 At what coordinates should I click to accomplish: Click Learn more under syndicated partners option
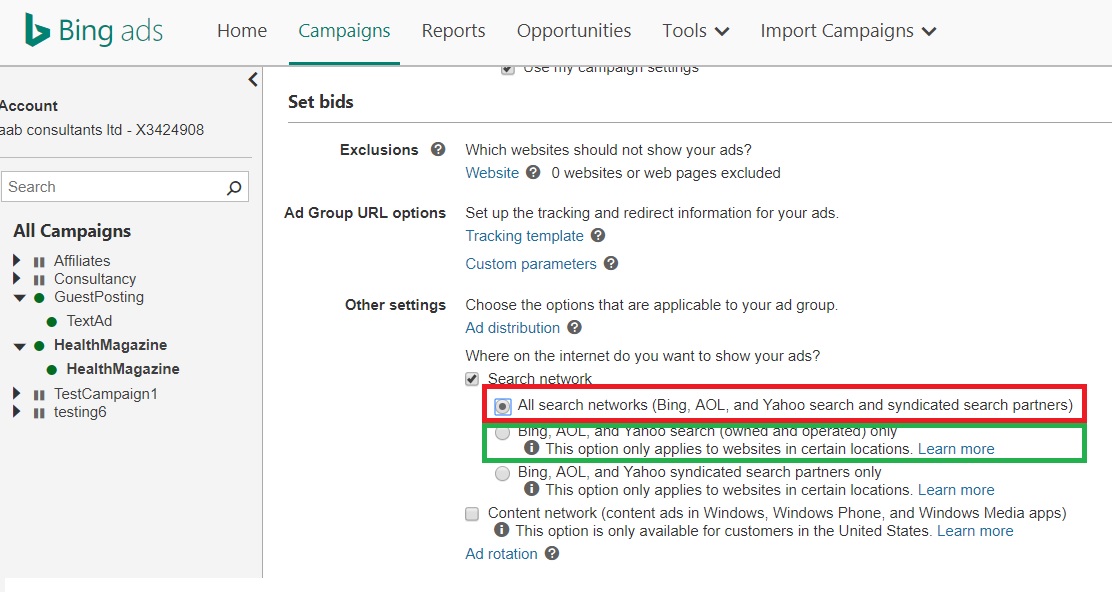click(956, 490)
